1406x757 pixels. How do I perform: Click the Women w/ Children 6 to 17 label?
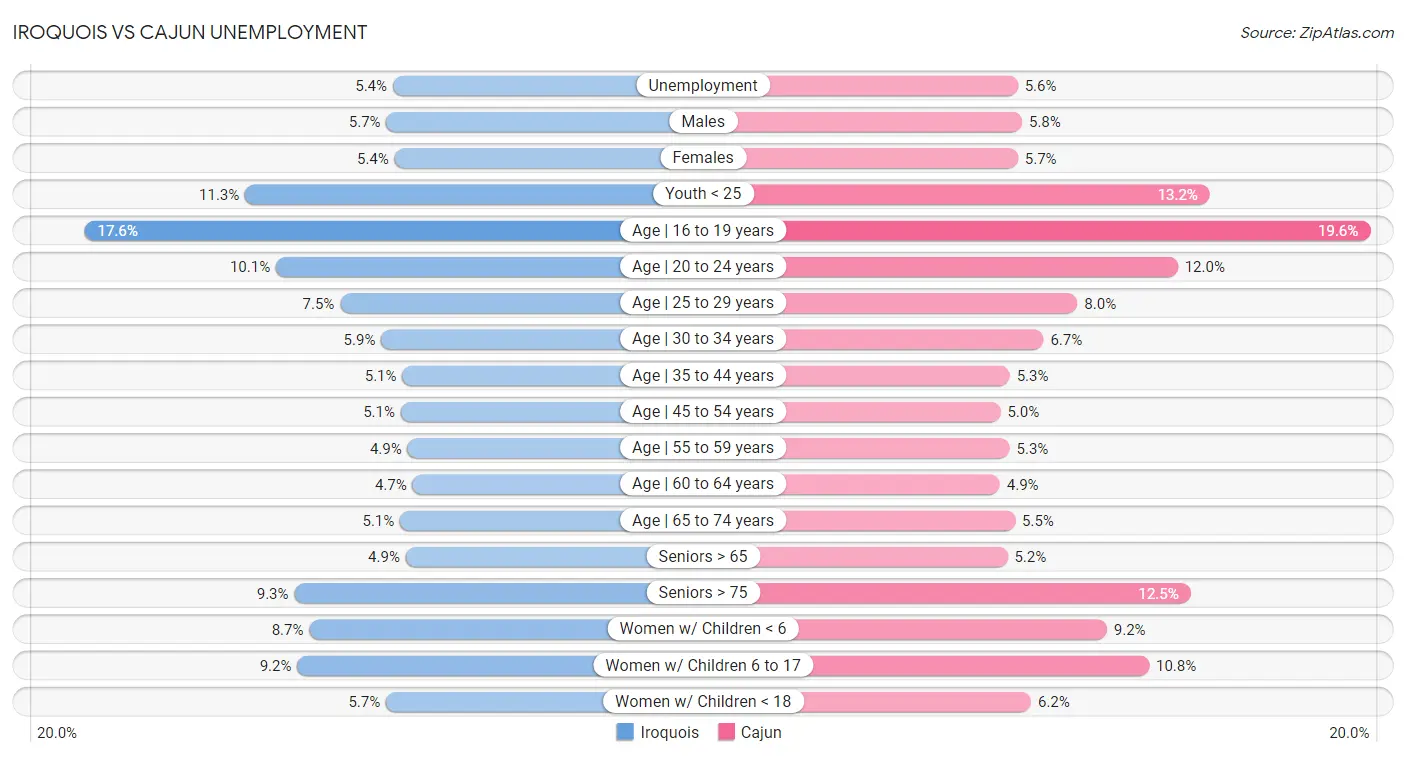pos(703,665)
